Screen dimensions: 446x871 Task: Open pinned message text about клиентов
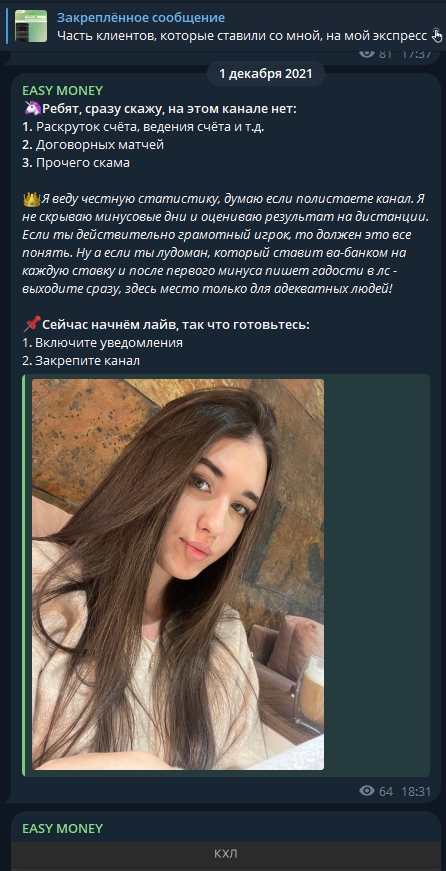click(242, 36)
